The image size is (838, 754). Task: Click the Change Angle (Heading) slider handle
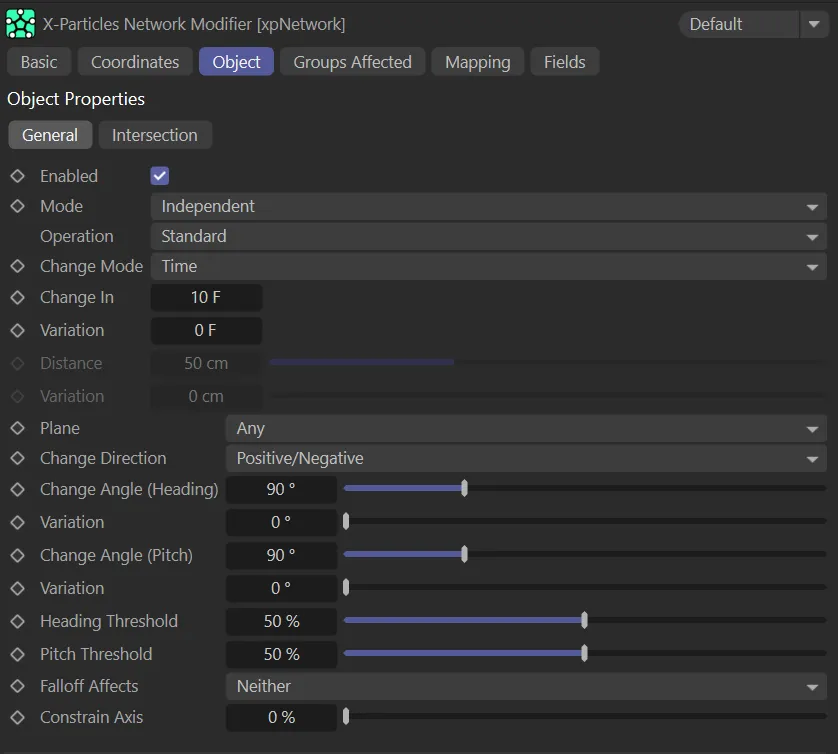tap(464, 489)
